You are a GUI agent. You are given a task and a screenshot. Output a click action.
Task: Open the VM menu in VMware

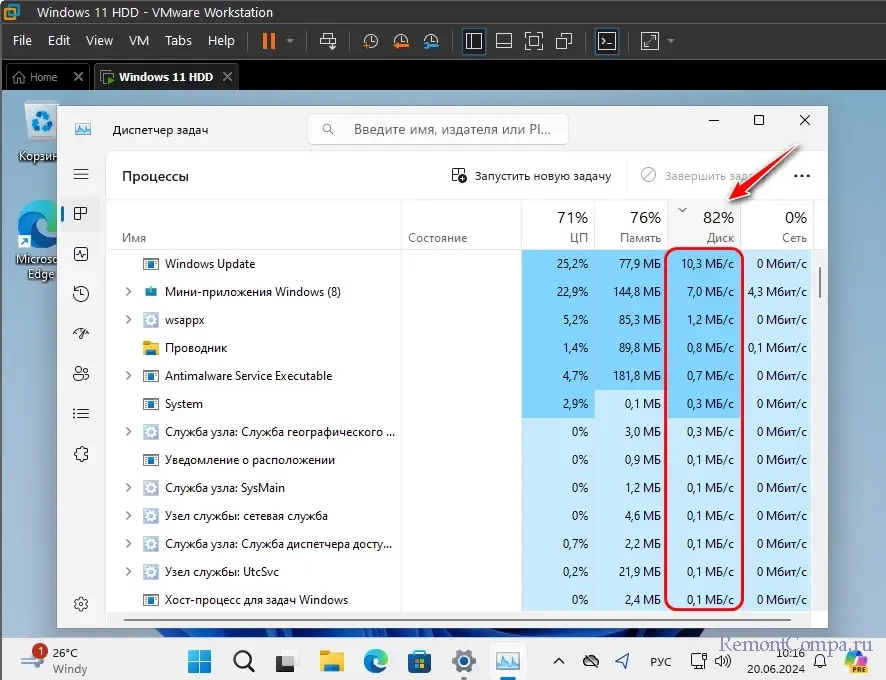point(139,41)
